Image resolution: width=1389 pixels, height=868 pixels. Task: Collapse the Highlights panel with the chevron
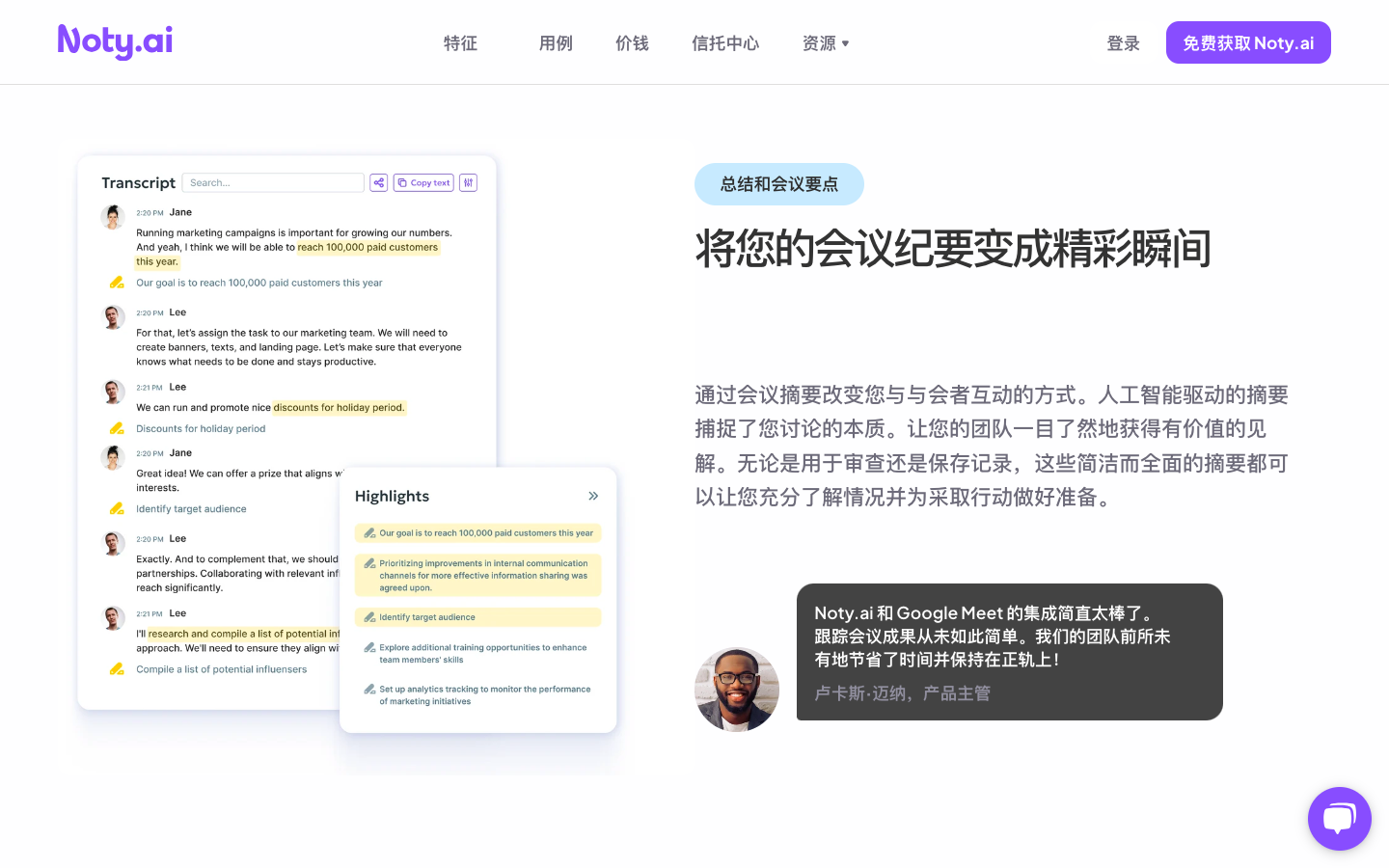593,496
